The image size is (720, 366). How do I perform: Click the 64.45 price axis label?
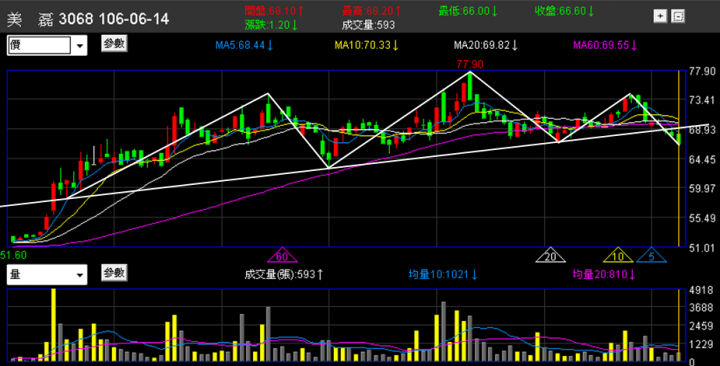(703, 159)
